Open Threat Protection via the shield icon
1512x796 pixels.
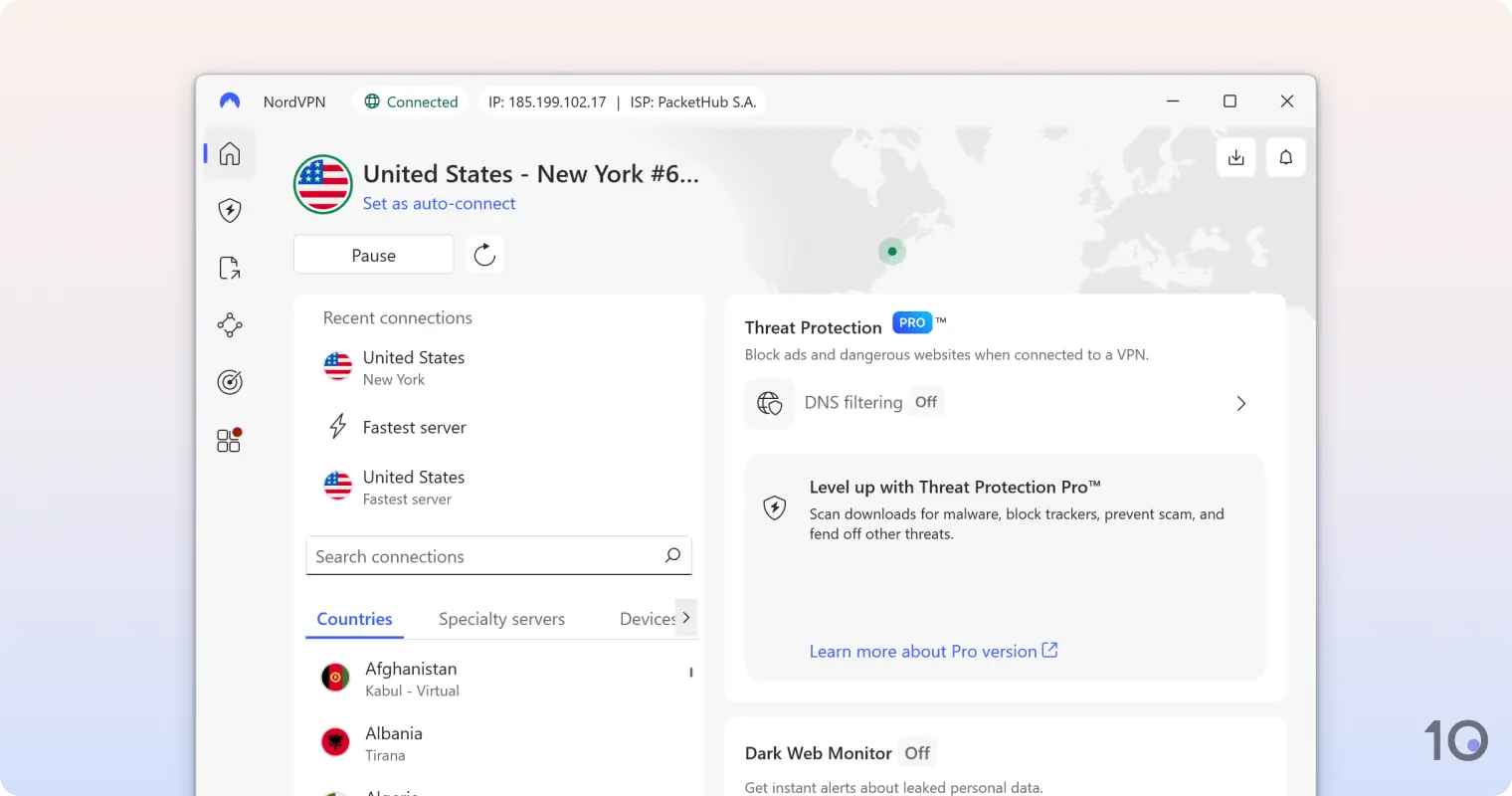pyautogui.click(x=229, y=210)
